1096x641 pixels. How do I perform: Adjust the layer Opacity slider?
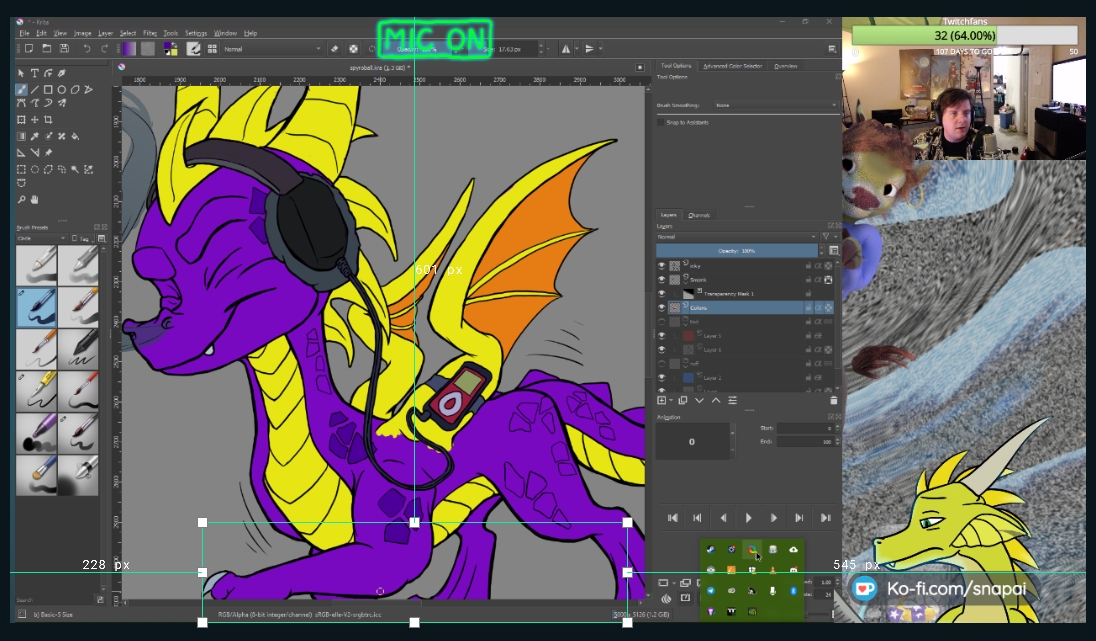pos(735,250)
